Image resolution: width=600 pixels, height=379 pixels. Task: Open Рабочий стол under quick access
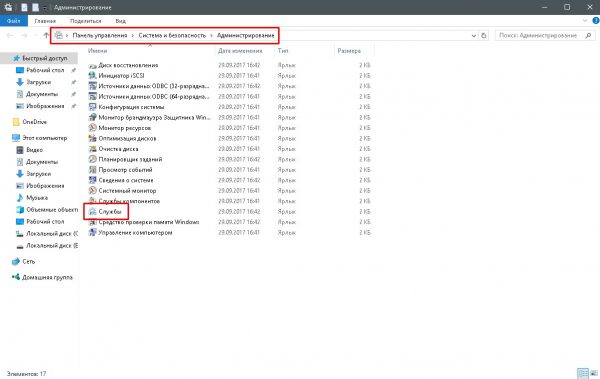(45, 70)
